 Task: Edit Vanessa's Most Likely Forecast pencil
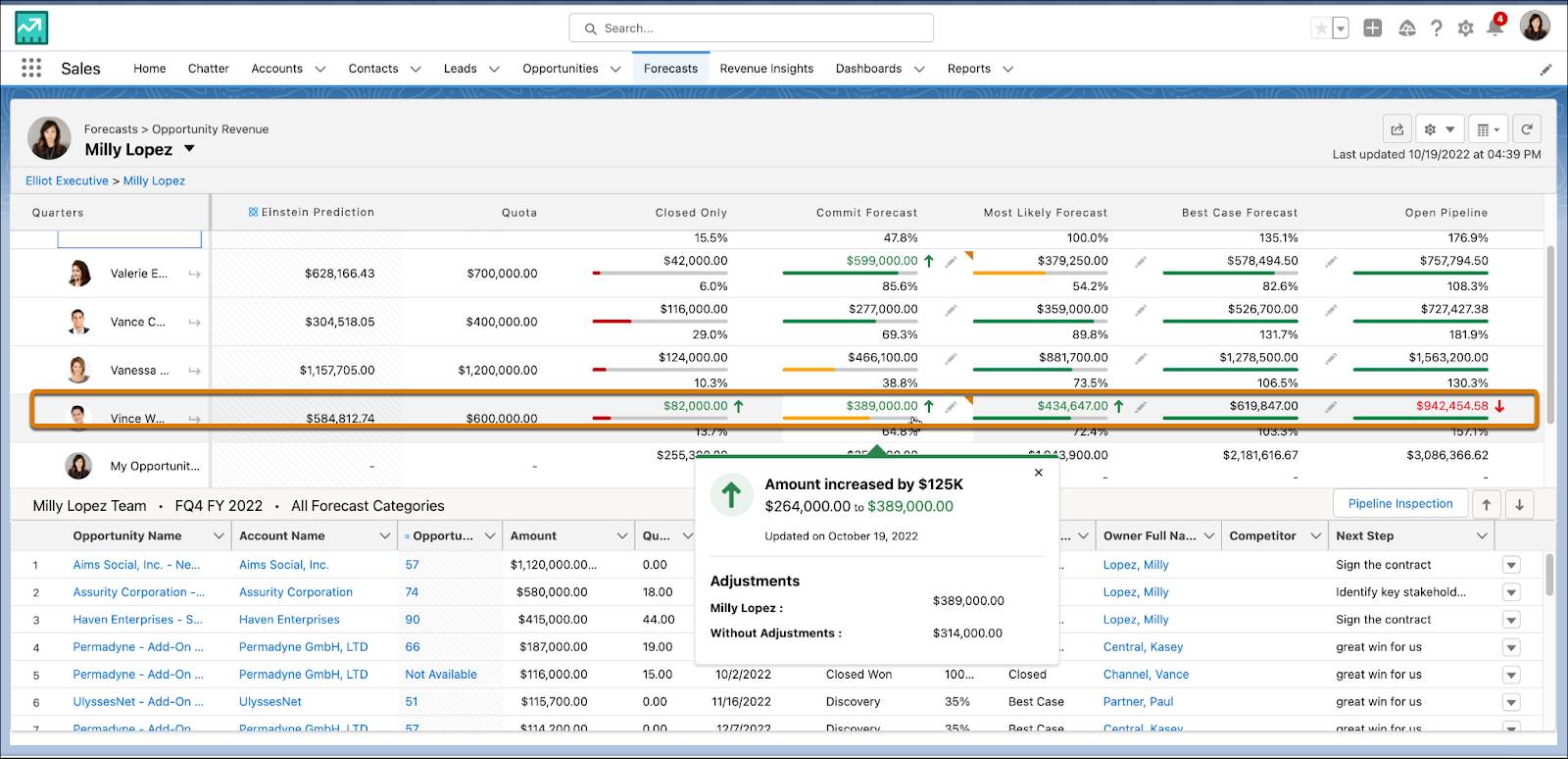(x=1141, y=358)
